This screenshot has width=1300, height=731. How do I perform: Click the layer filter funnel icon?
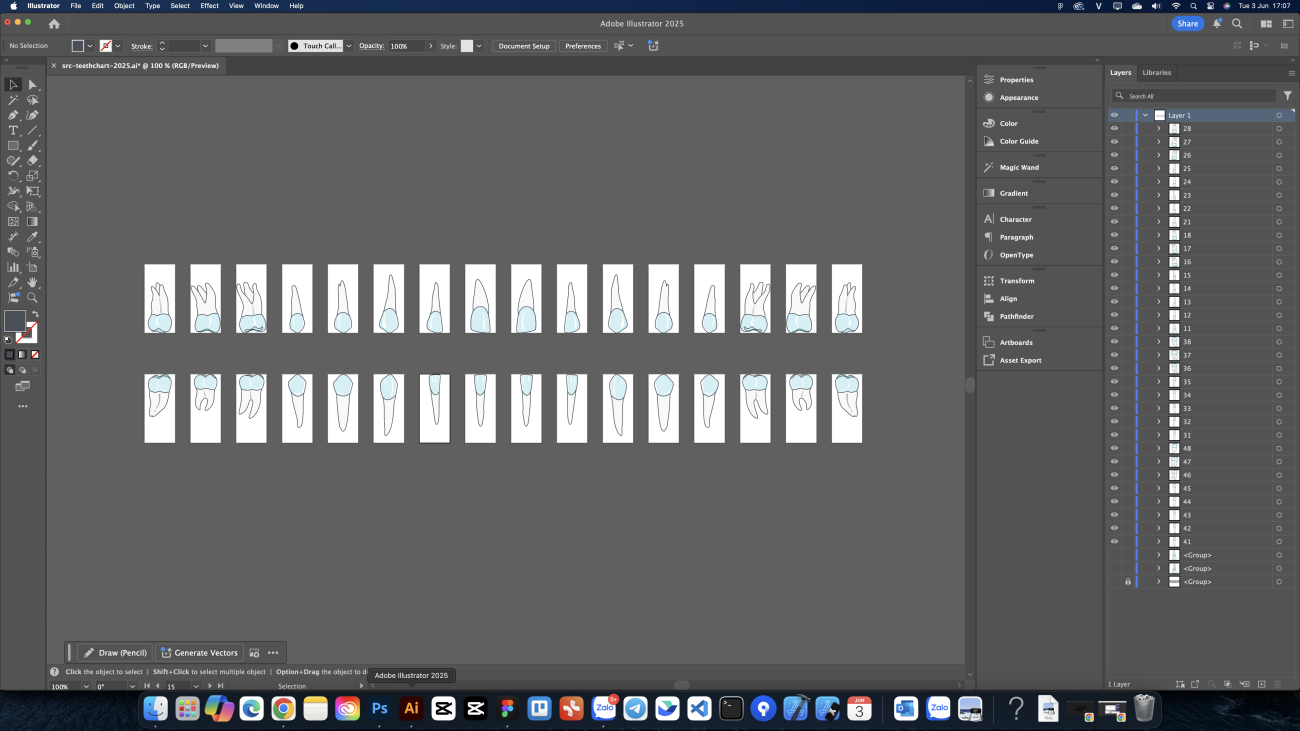pos(1288,96)
